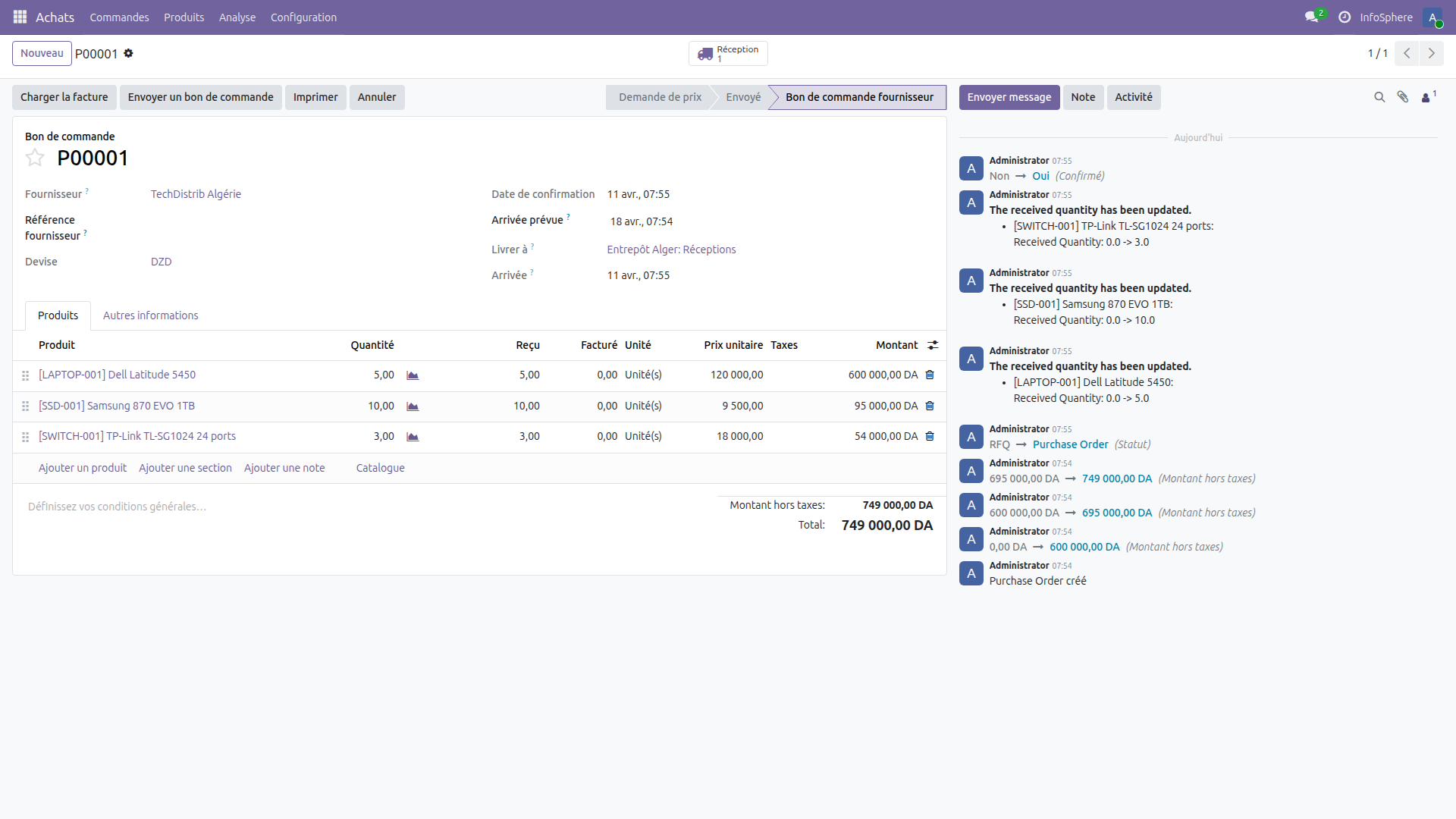Open the Réception smart button
The width and height of the screenshot is (1456, 819).
(728, 53)
